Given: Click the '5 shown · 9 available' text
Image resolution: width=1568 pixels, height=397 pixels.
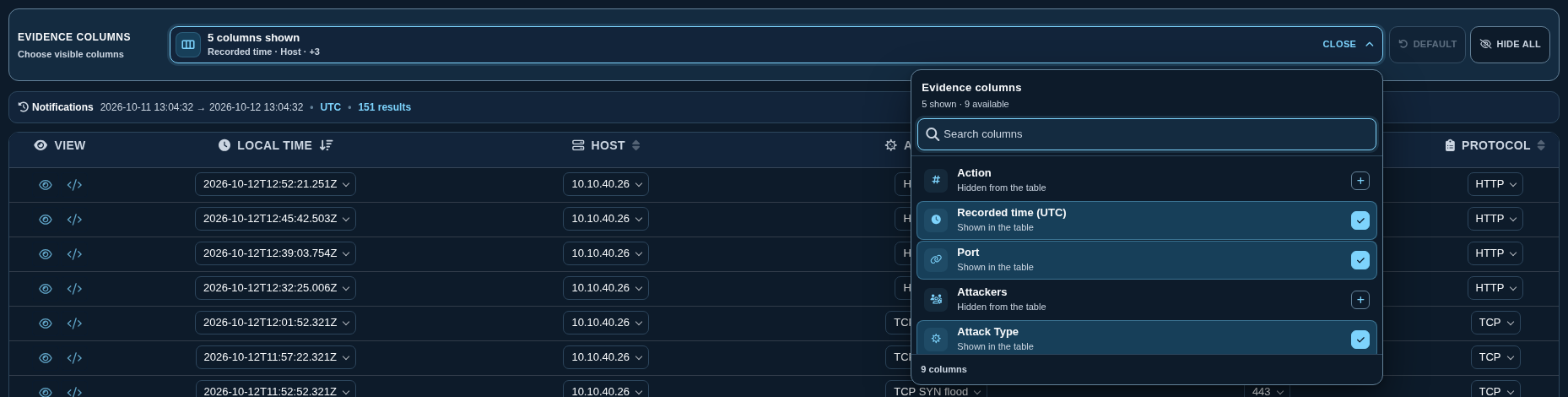Looking at the screenshot, I should 965,105.
